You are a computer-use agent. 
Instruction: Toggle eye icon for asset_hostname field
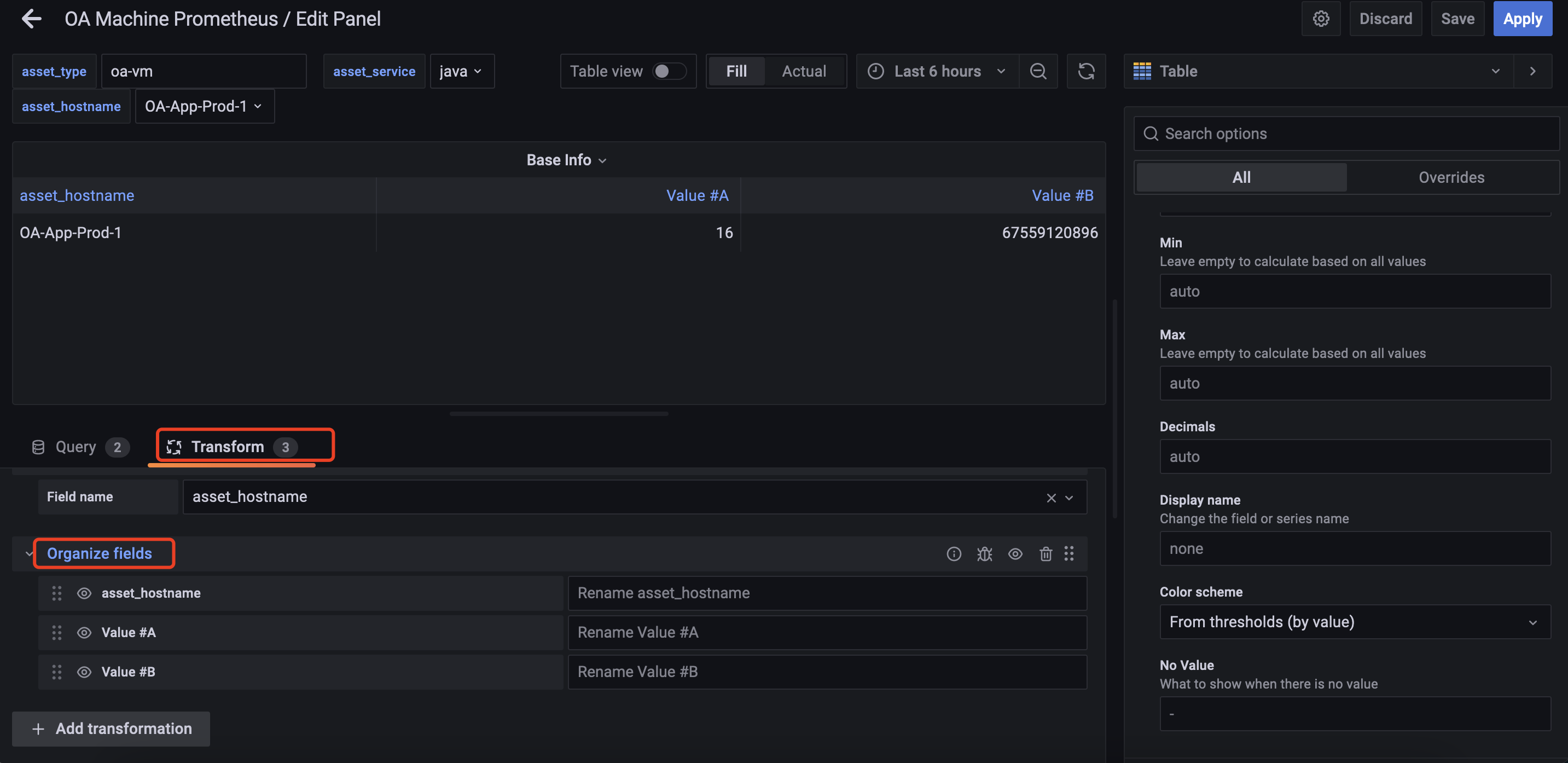[85, 592]
